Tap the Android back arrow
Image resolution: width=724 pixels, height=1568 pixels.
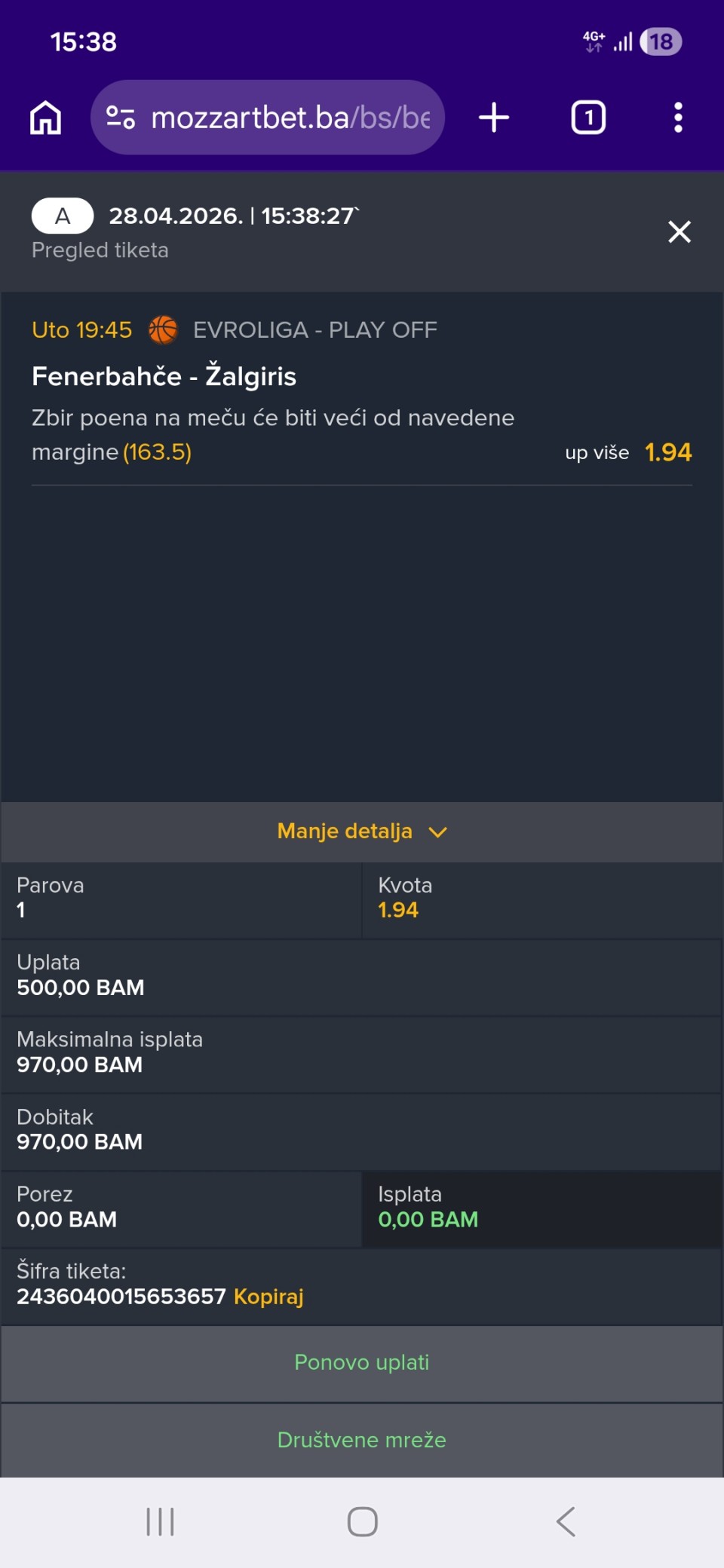(x=566, y=1521)
